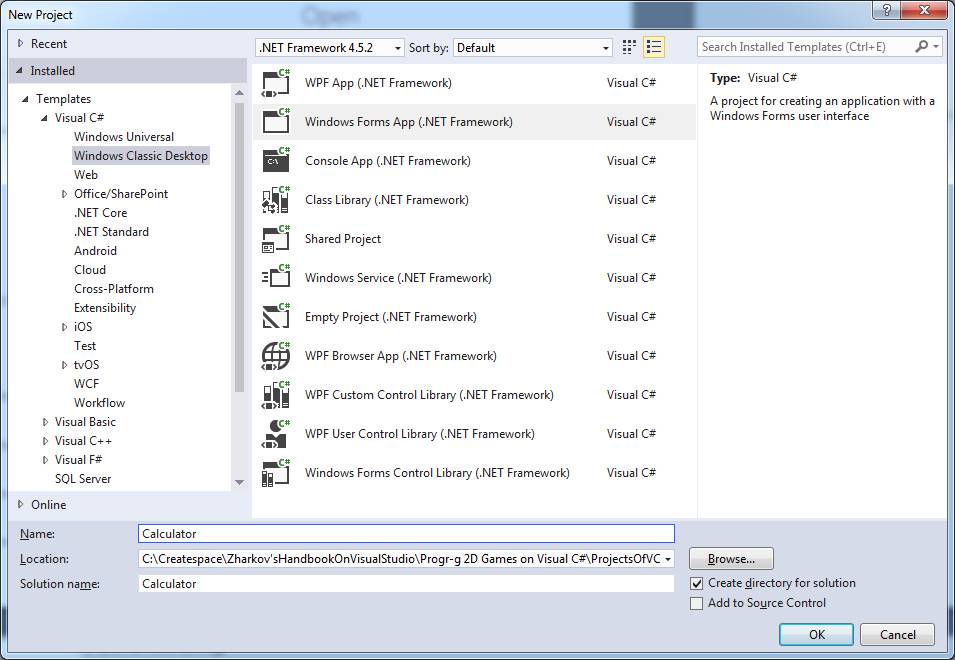Open the Sort by dropdown

[x=532, y=48]
